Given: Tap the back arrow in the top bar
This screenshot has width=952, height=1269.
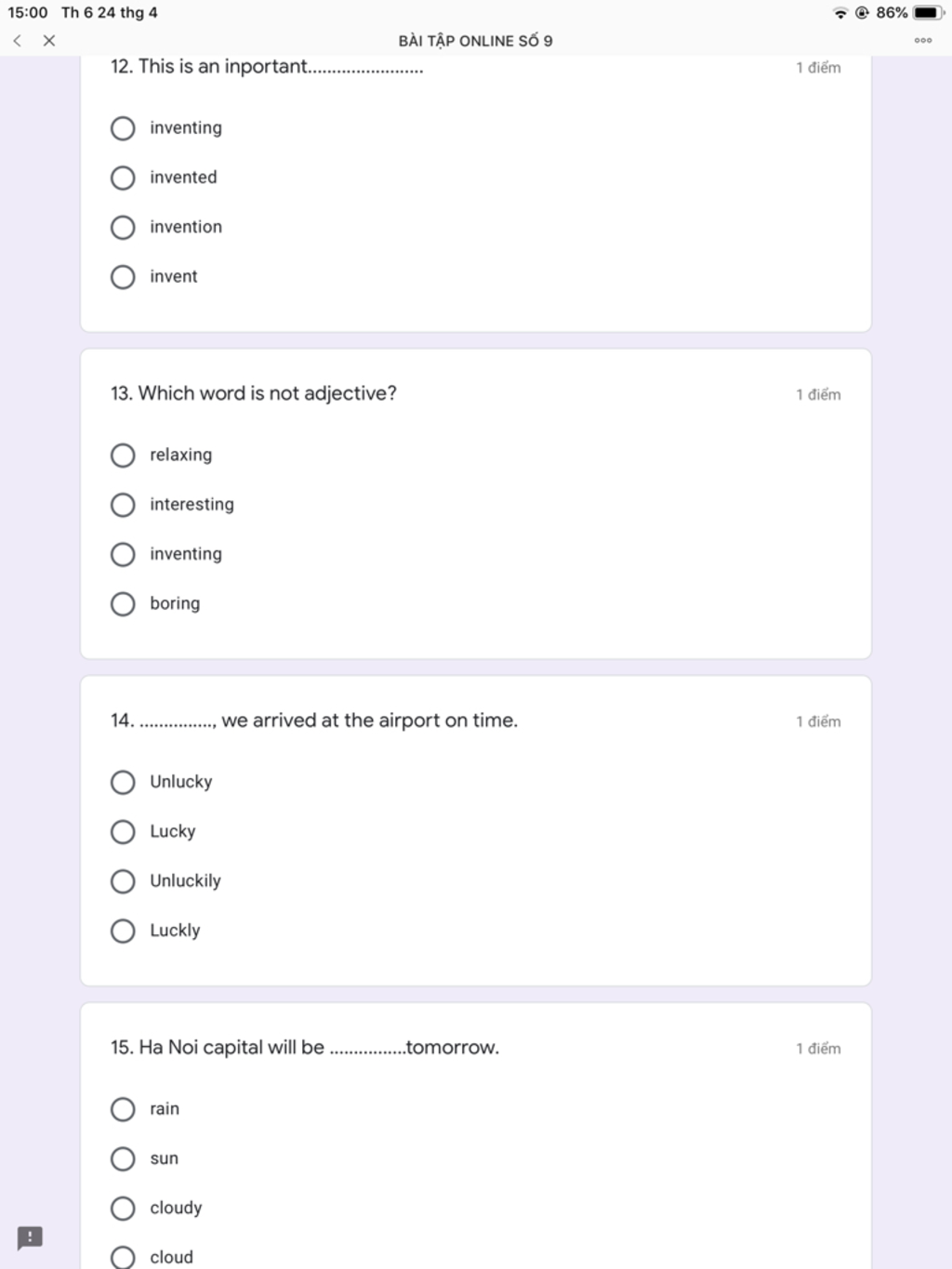Looking at the screenshot, I should click(x=18, y=41).
